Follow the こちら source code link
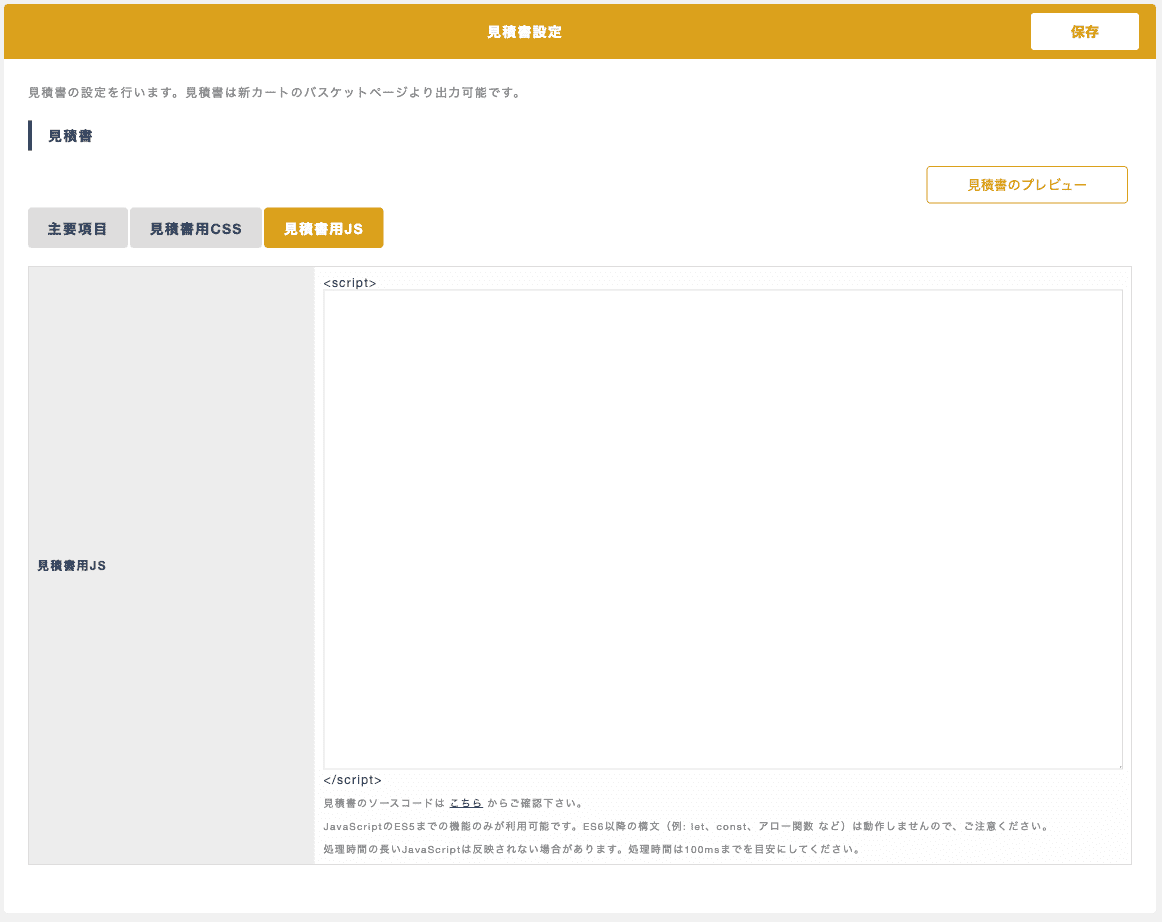Image resolution: width=1162 pixels, height=922 pixels. (466, 803)
